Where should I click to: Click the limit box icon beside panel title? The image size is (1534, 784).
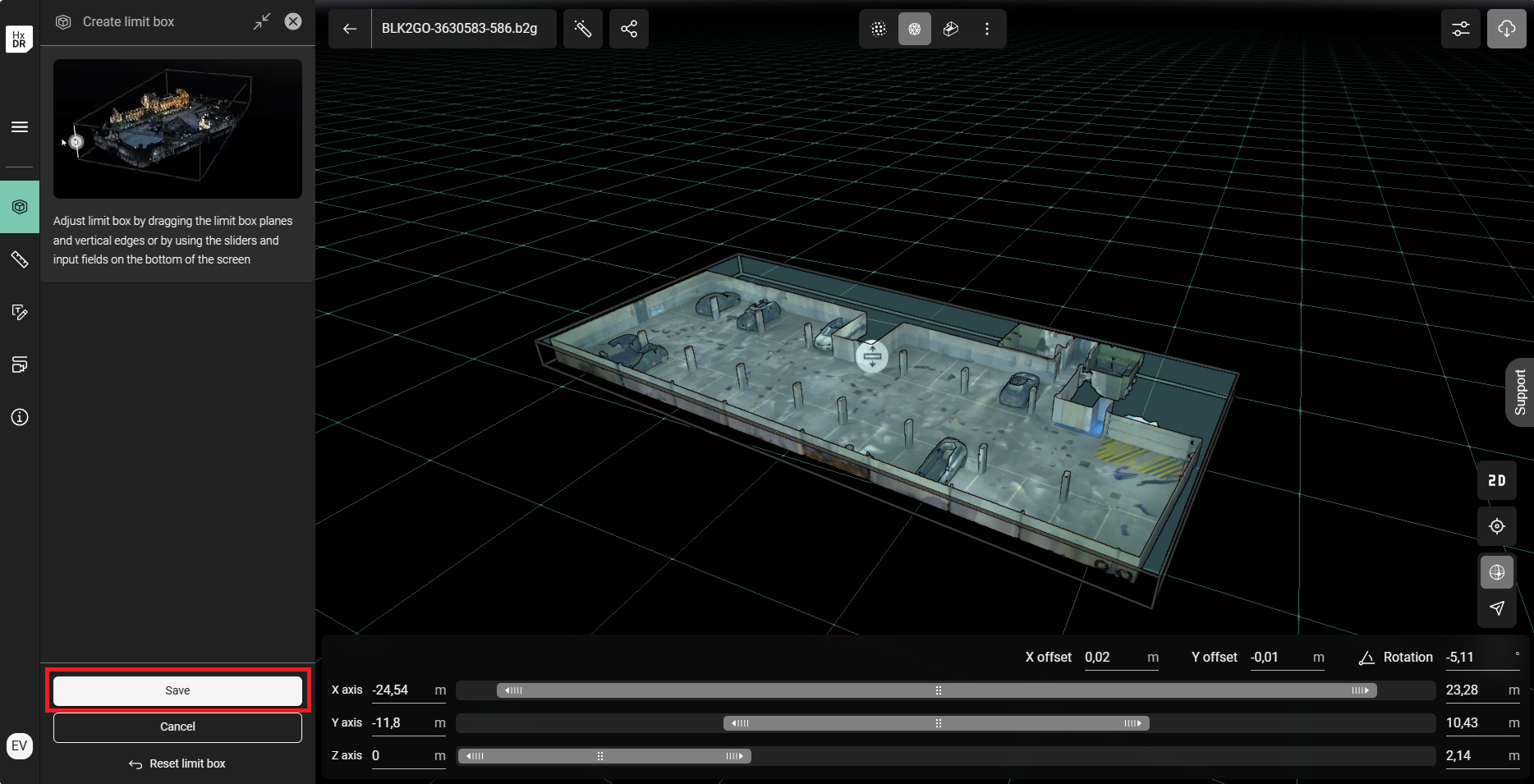point(63,22)
